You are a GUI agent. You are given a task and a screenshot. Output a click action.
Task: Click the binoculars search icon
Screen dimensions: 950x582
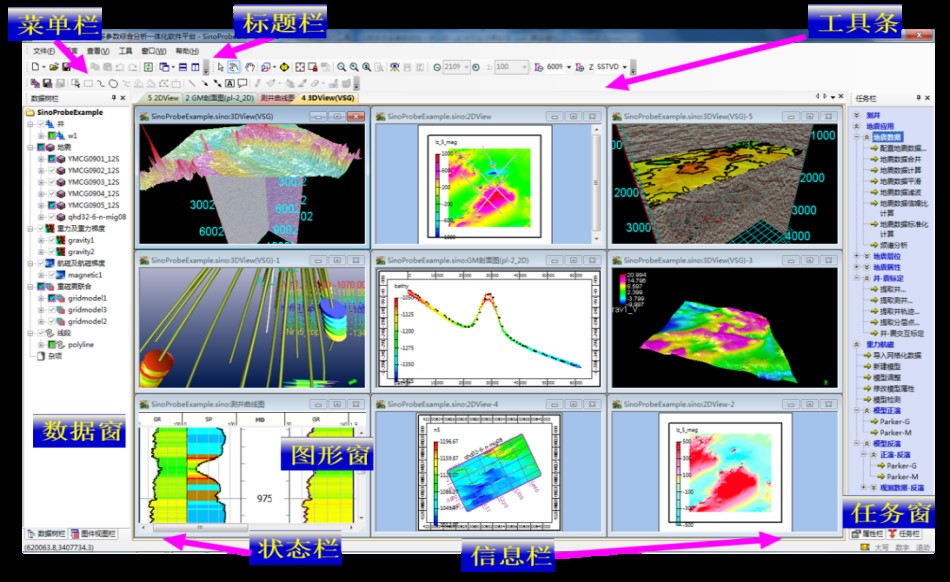pos(394,67)
